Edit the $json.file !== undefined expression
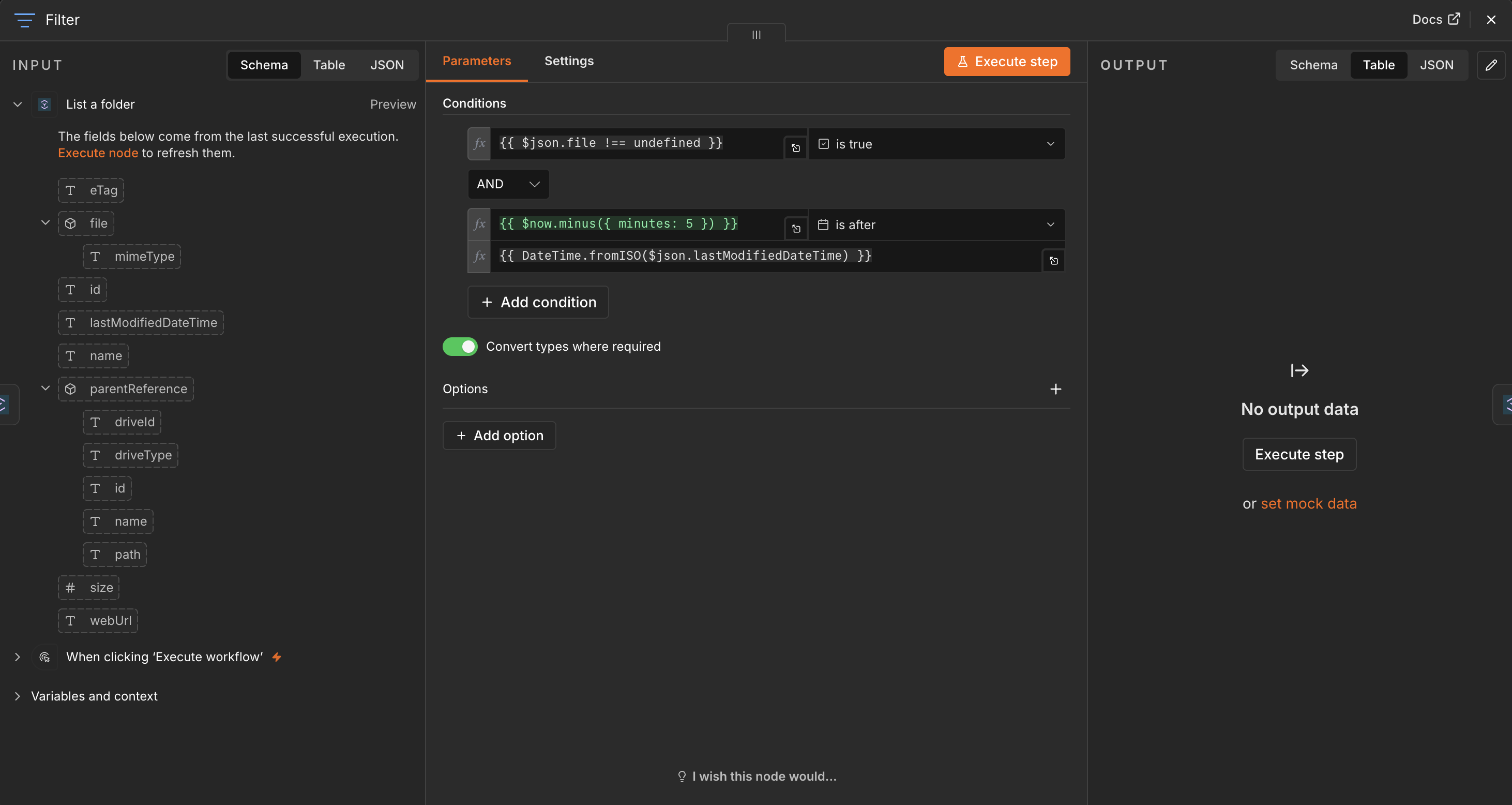 point(637,144)
